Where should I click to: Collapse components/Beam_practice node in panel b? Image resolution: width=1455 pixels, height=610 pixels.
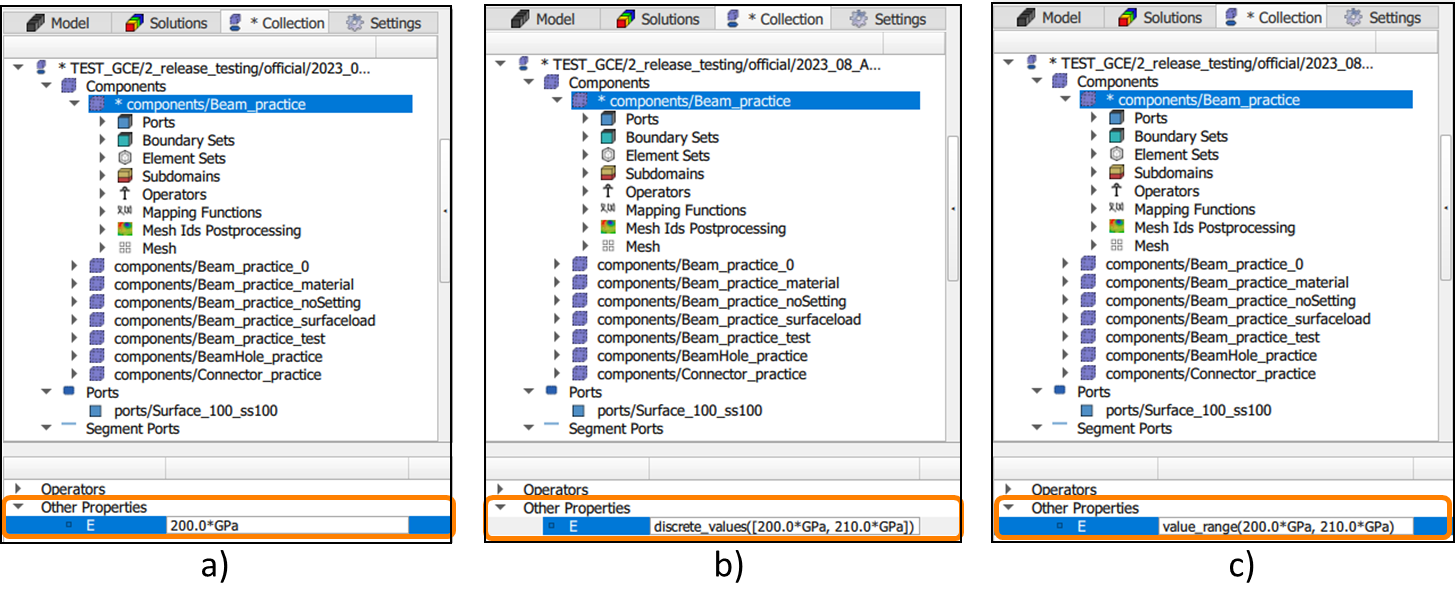pyautogui.click(x=558, y=101)
